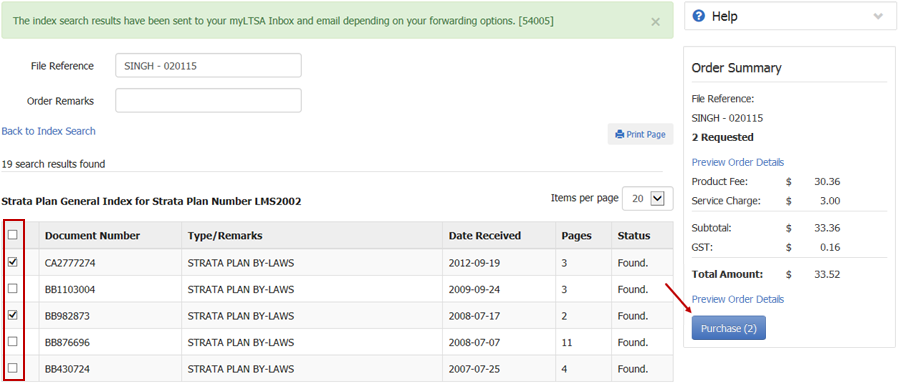
Task: Click Found. status in BB430724 row
Action: [633, 369]
